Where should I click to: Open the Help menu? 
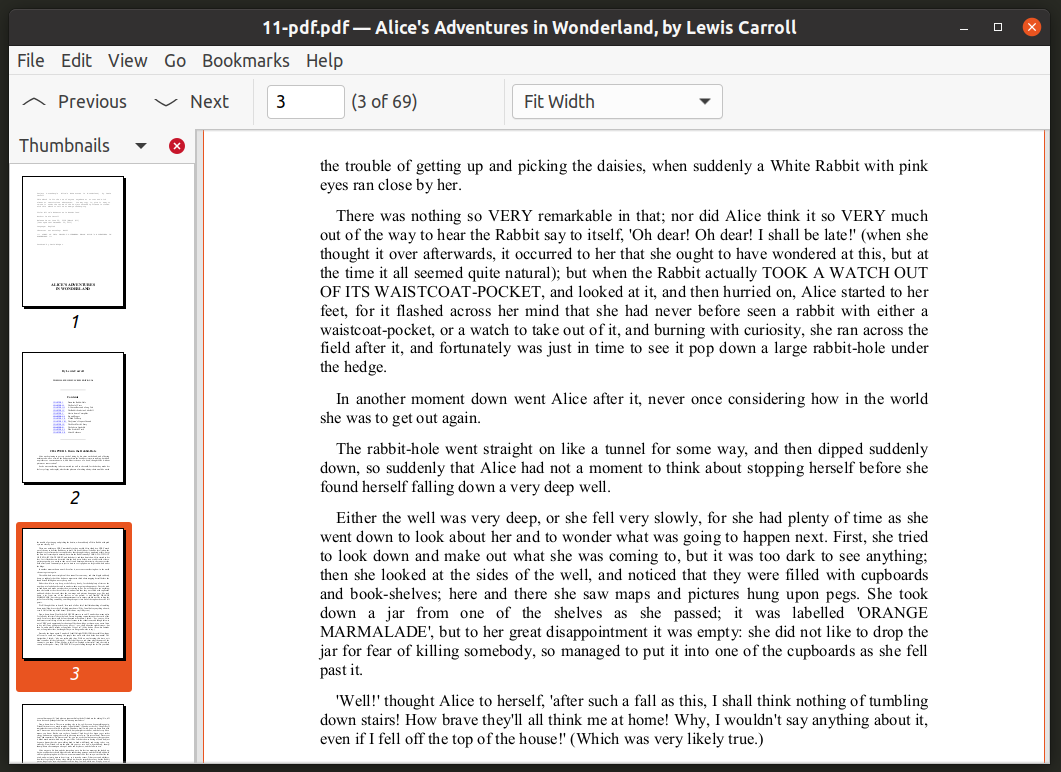324,61
